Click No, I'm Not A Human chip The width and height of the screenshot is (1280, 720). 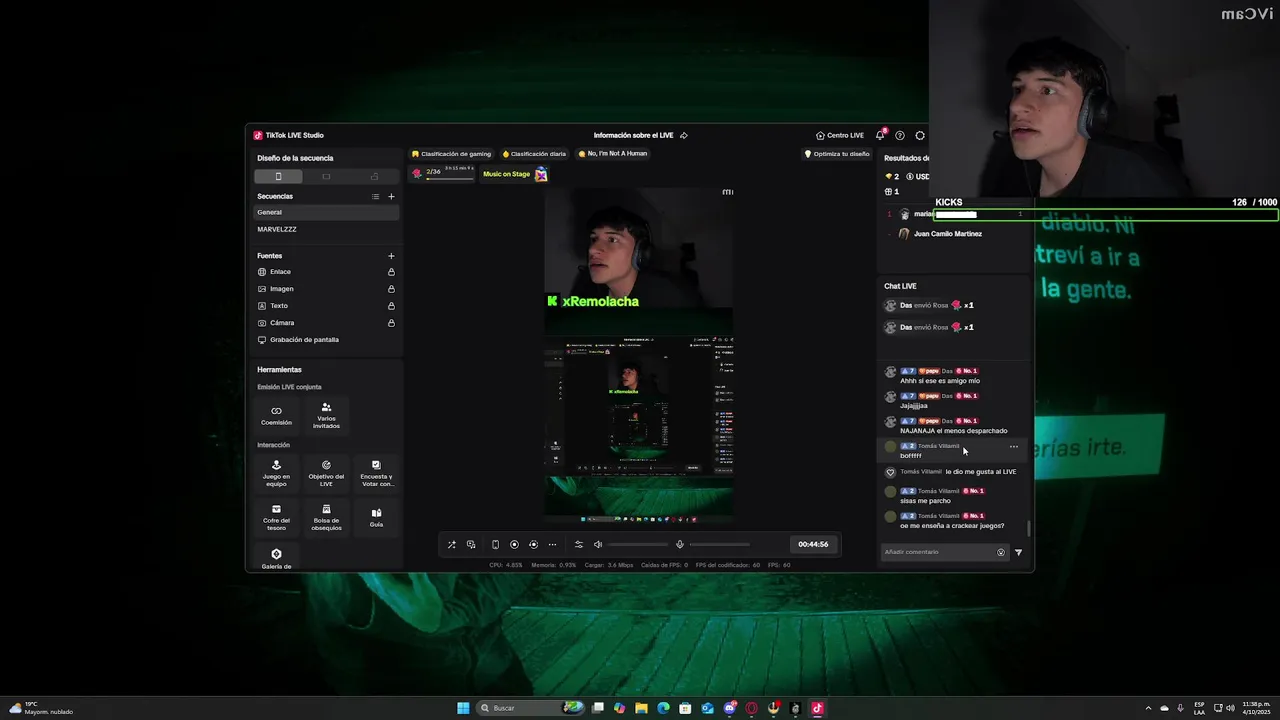coord(612,154)
